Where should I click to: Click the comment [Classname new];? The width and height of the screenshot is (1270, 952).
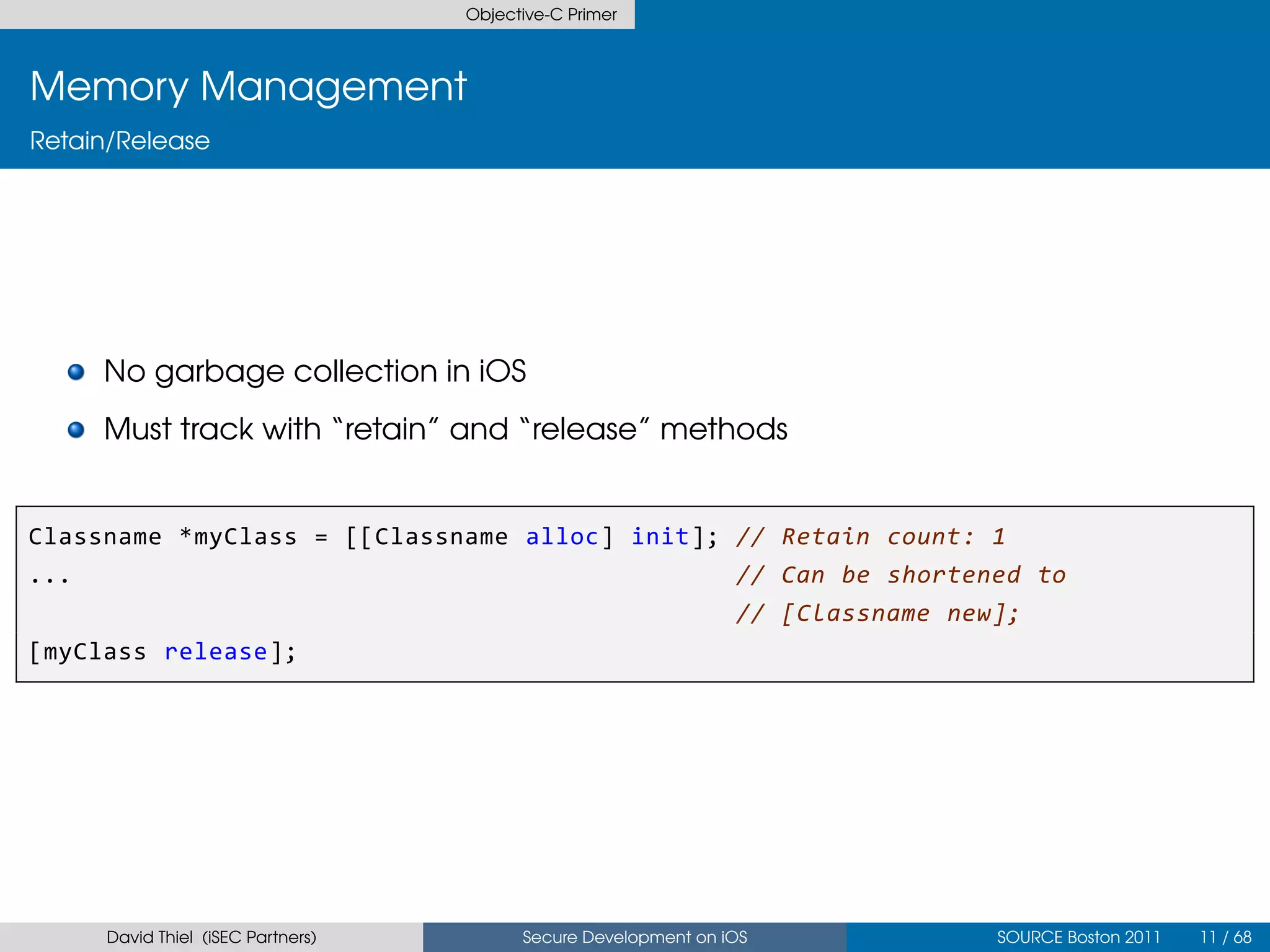(x=877, y=614)
